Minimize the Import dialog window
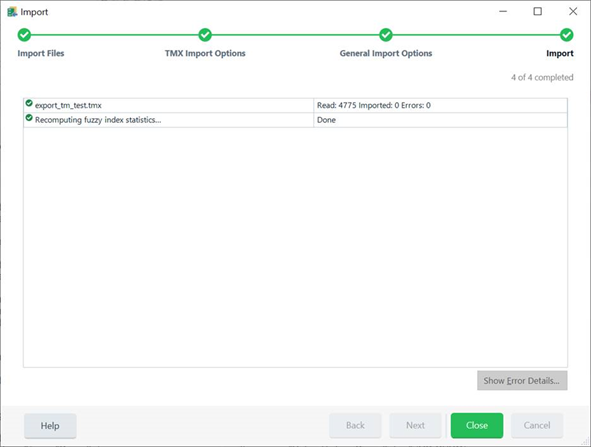This screenshot has width=591, height=447. [503, 11]
